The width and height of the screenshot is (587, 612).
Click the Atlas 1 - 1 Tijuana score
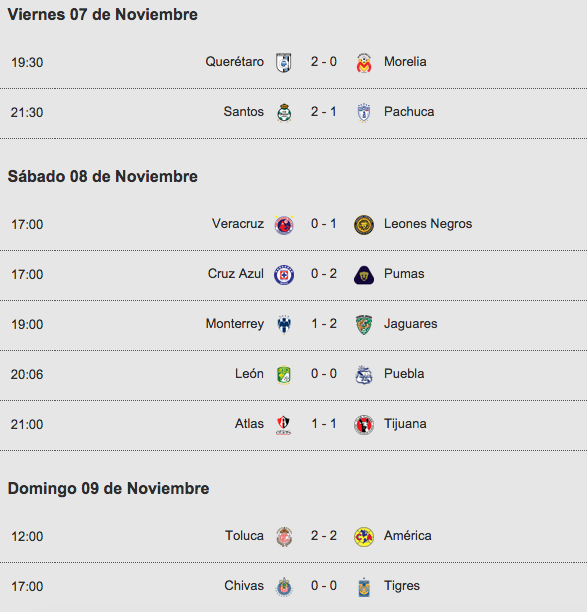tap(324, 423)
